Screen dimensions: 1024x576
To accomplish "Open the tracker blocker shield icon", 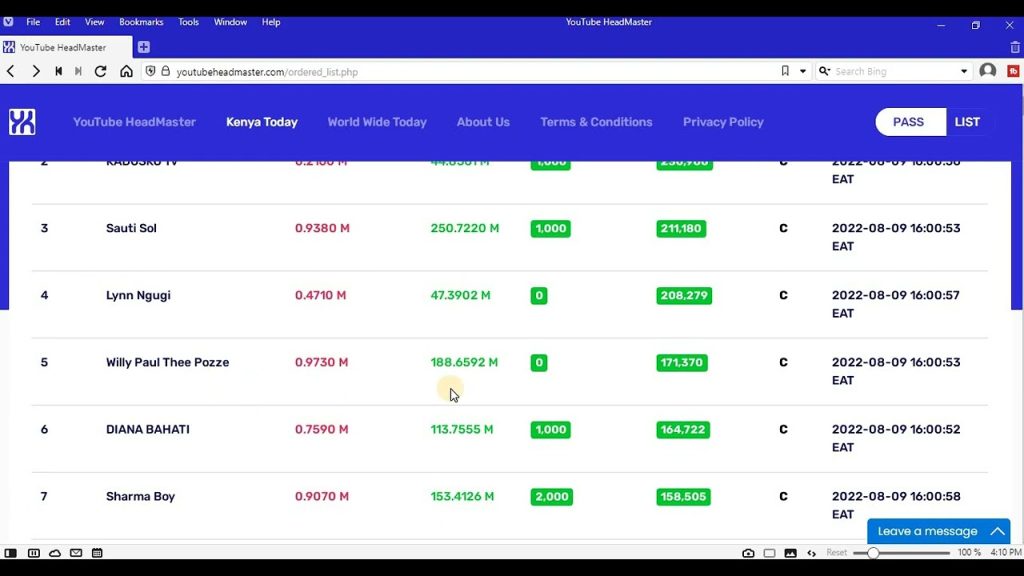I will click(x=150, y=71).
